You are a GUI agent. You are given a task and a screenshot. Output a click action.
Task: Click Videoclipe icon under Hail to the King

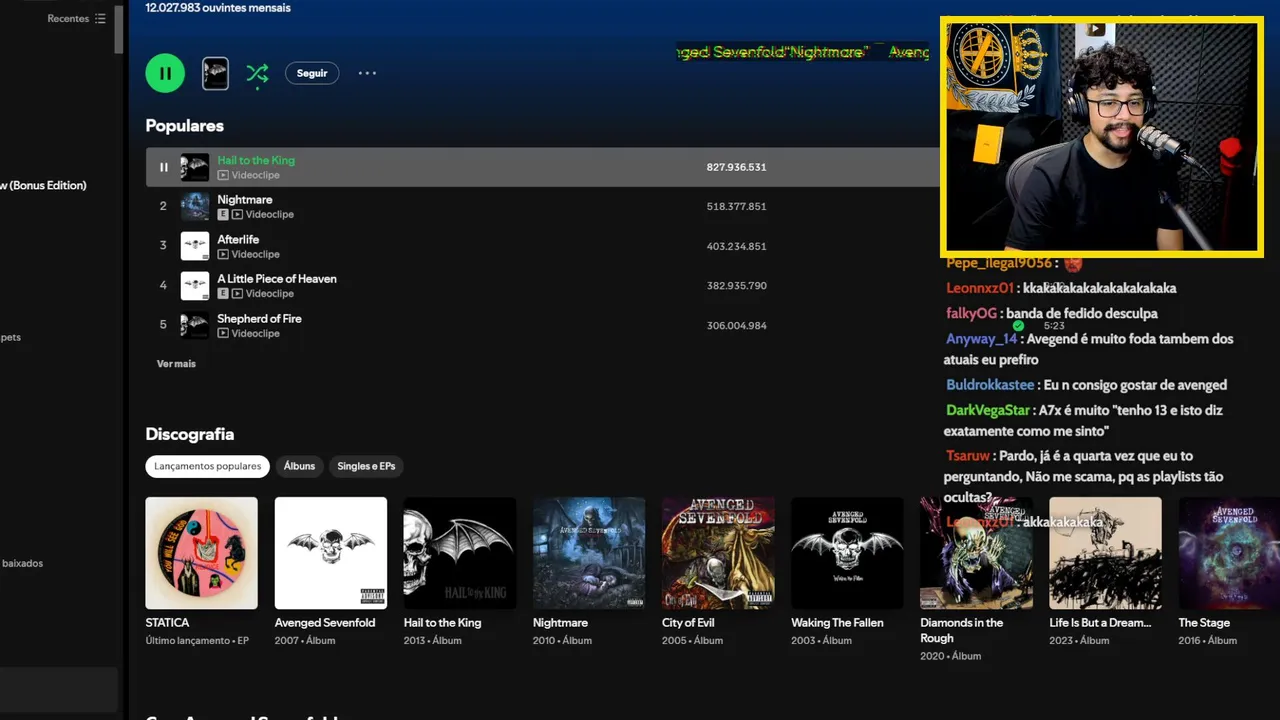point(223,175)
